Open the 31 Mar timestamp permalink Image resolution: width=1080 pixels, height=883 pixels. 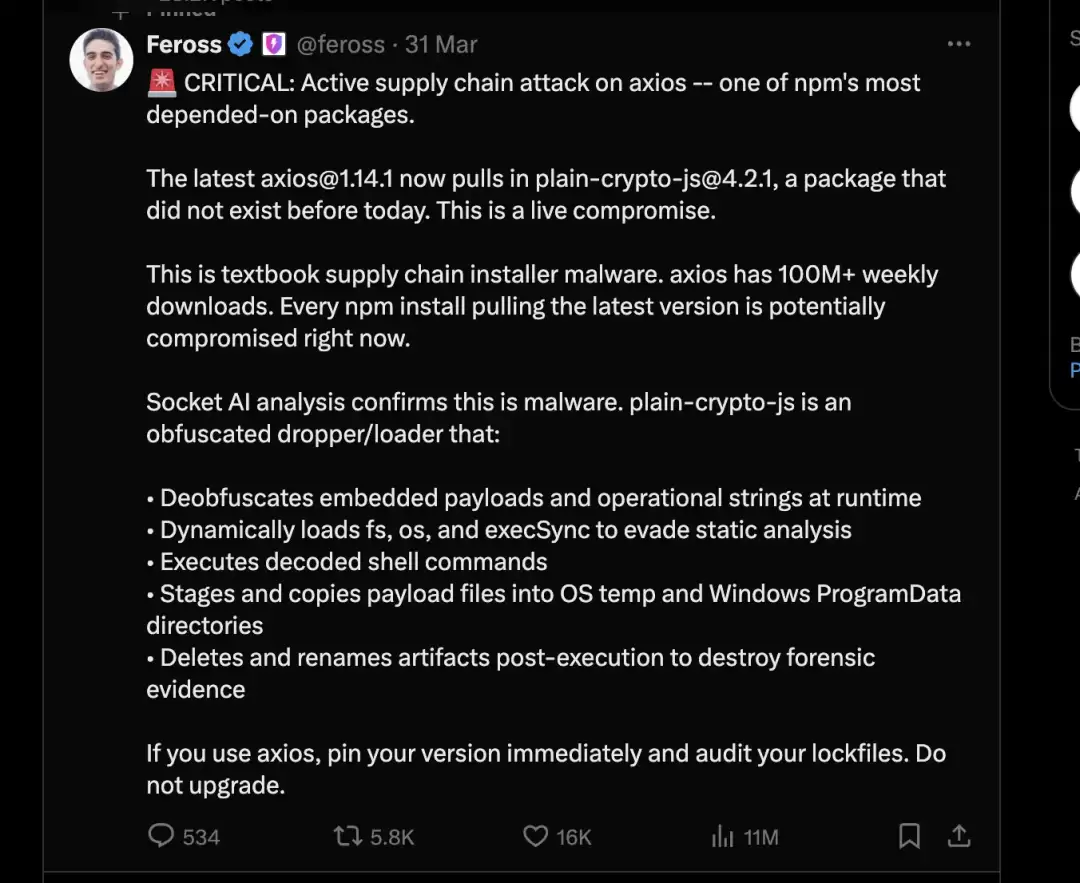point(441,44)
